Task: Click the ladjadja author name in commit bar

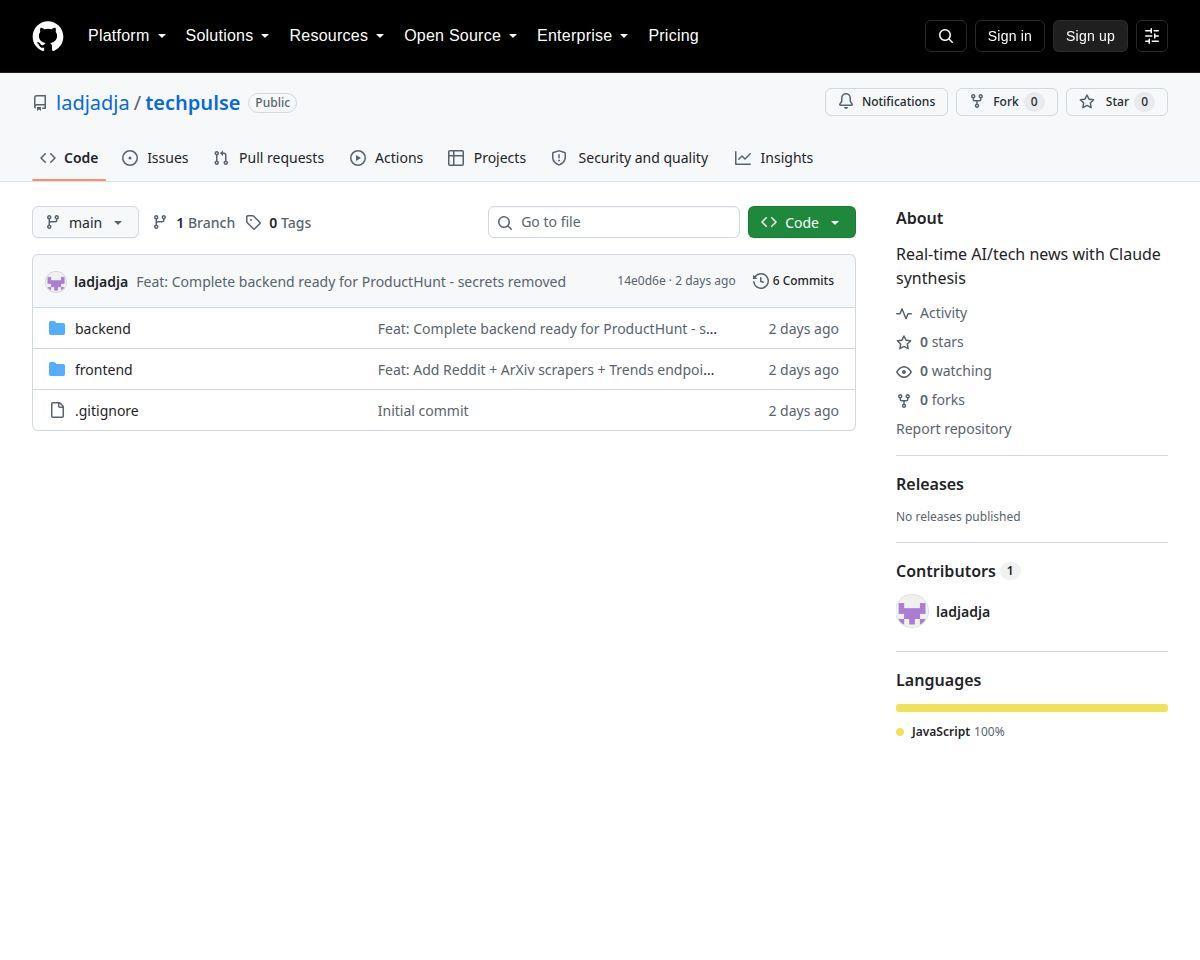Action: click(101, 282)
